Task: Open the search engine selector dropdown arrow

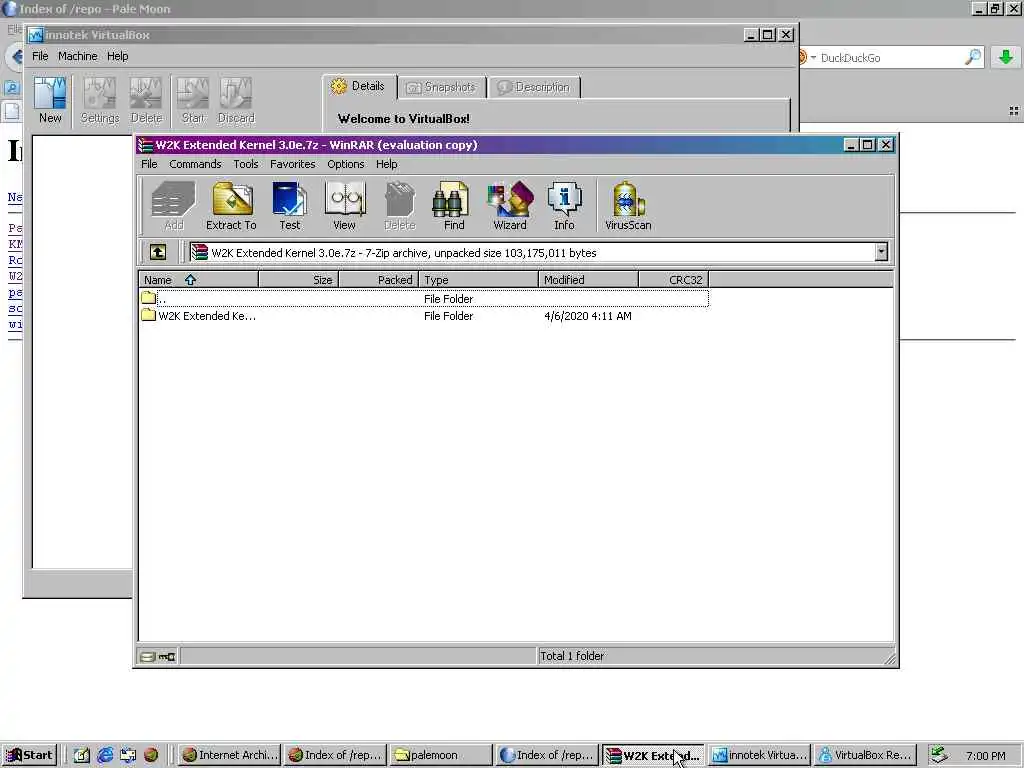Action: (813, 57)
